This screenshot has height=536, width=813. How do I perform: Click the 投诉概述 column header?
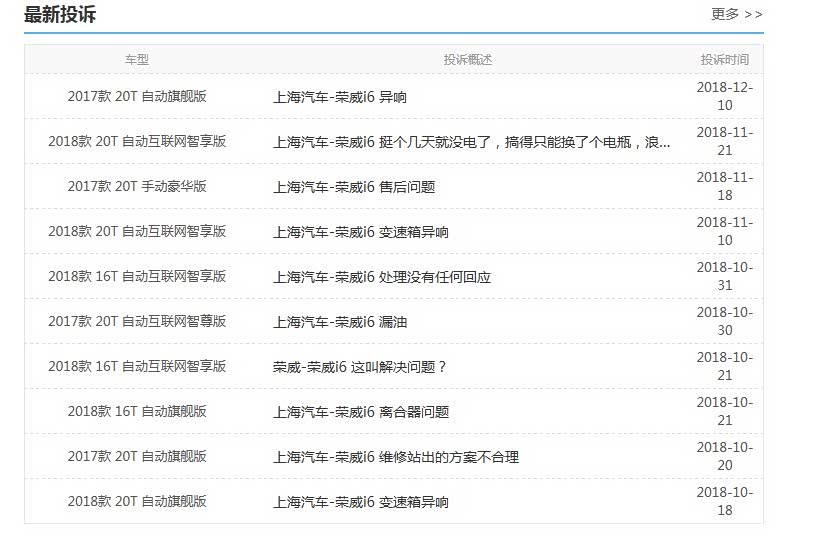(468, 60)
